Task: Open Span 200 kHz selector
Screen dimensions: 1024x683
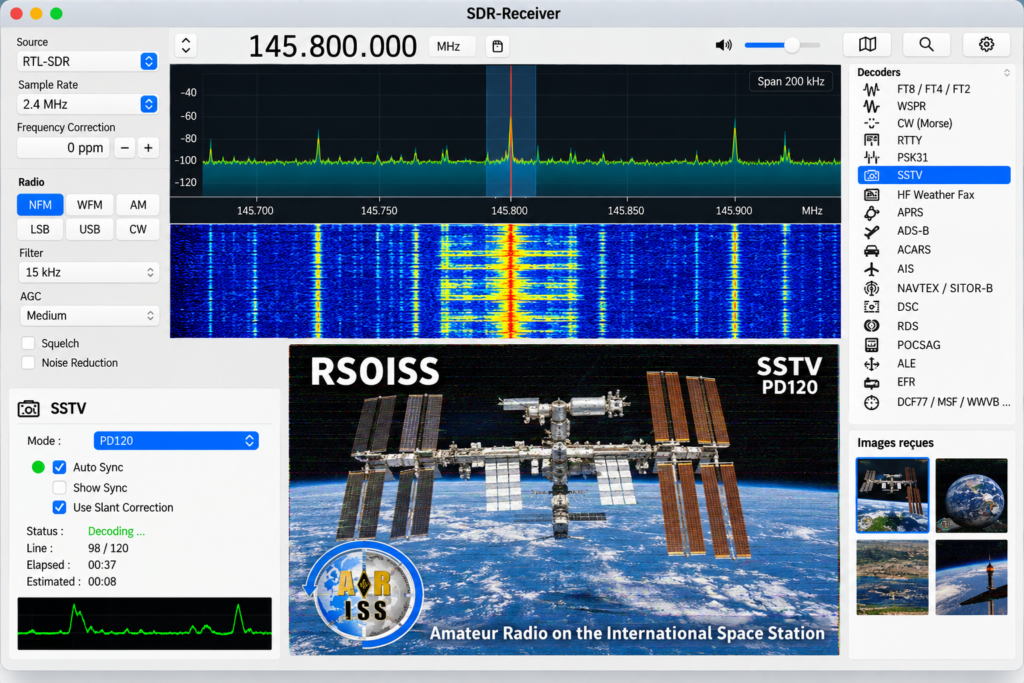Action: [790, 82]
